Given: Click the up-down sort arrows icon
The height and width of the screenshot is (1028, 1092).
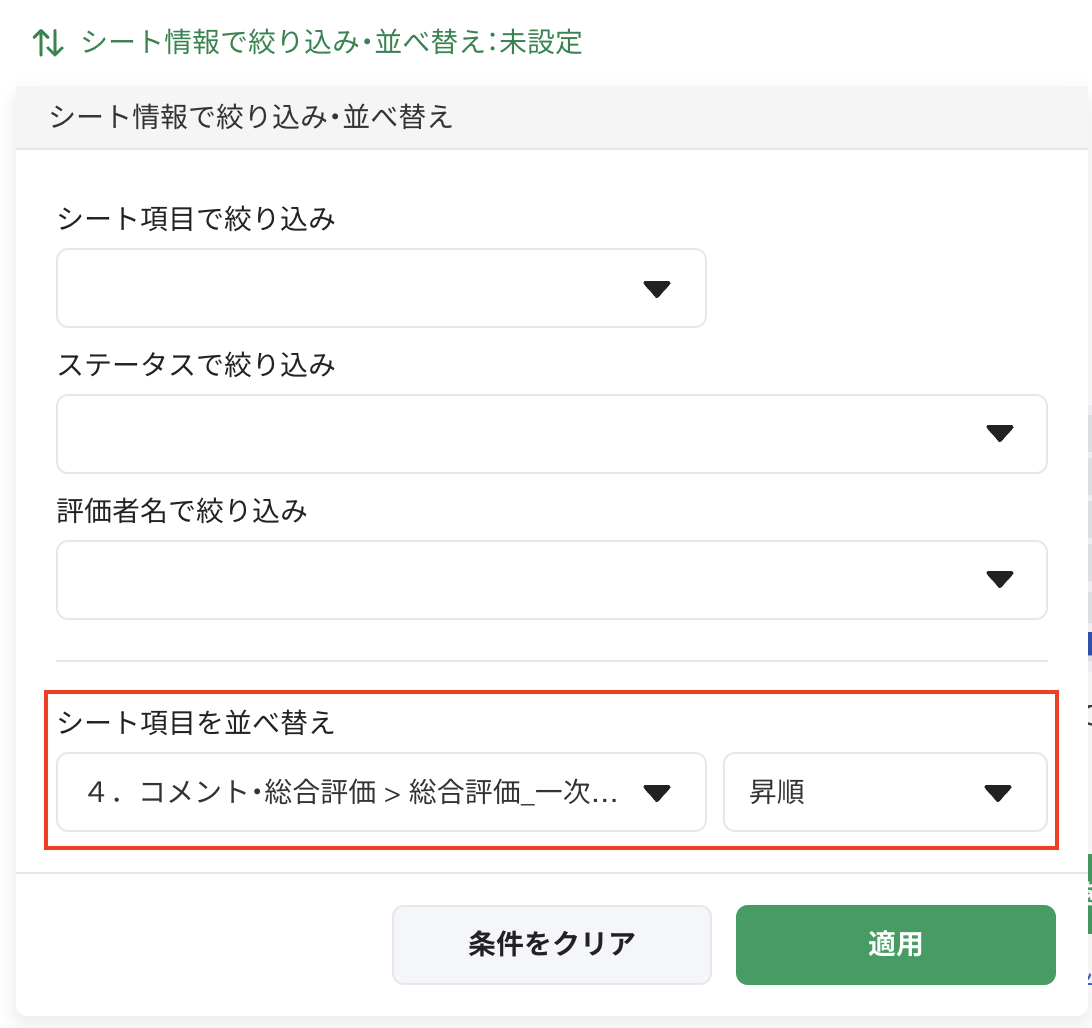Looking at the screenshot, I should [48, 43].
